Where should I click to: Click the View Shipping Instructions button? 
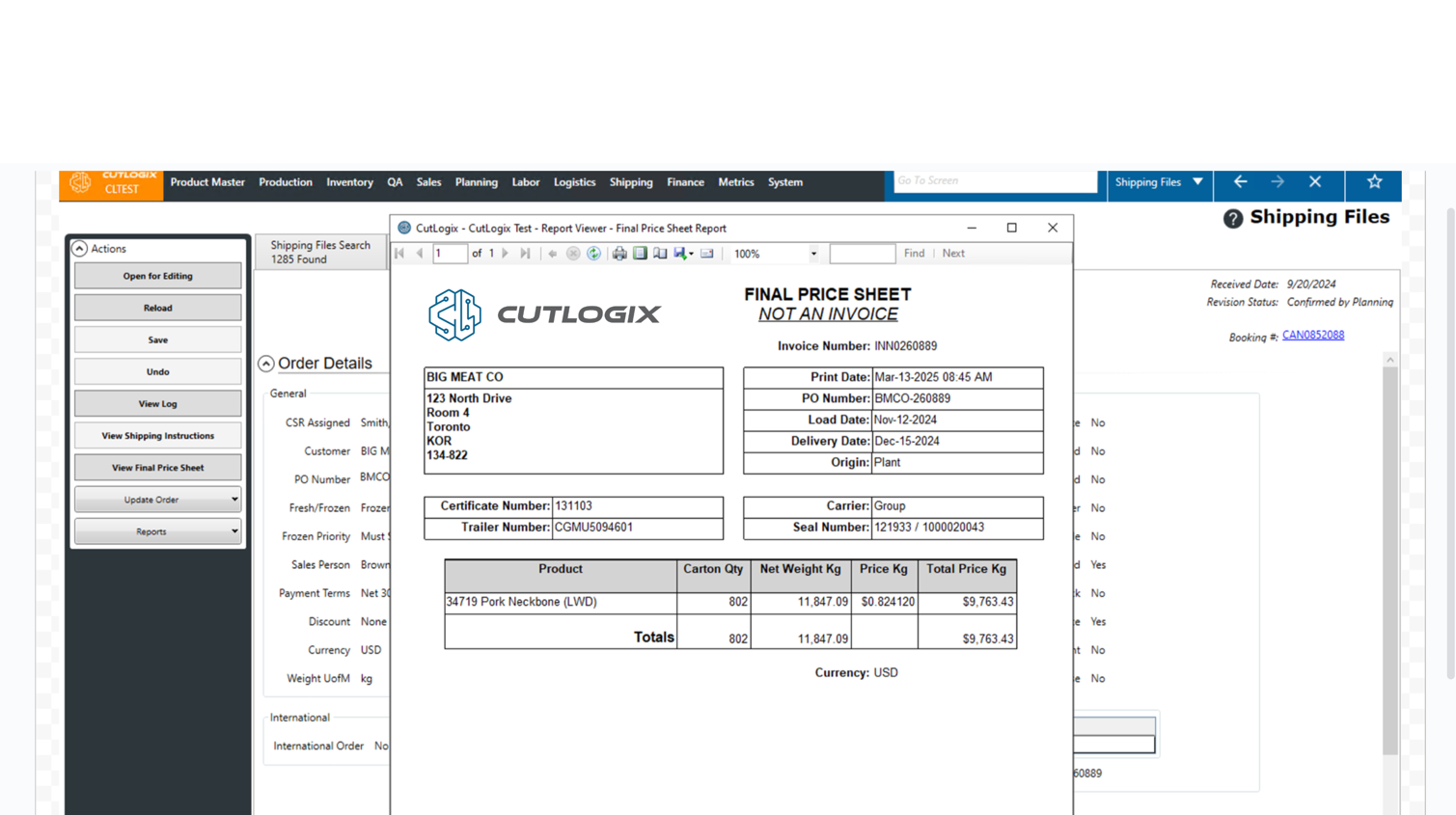[x=157, y=436]
